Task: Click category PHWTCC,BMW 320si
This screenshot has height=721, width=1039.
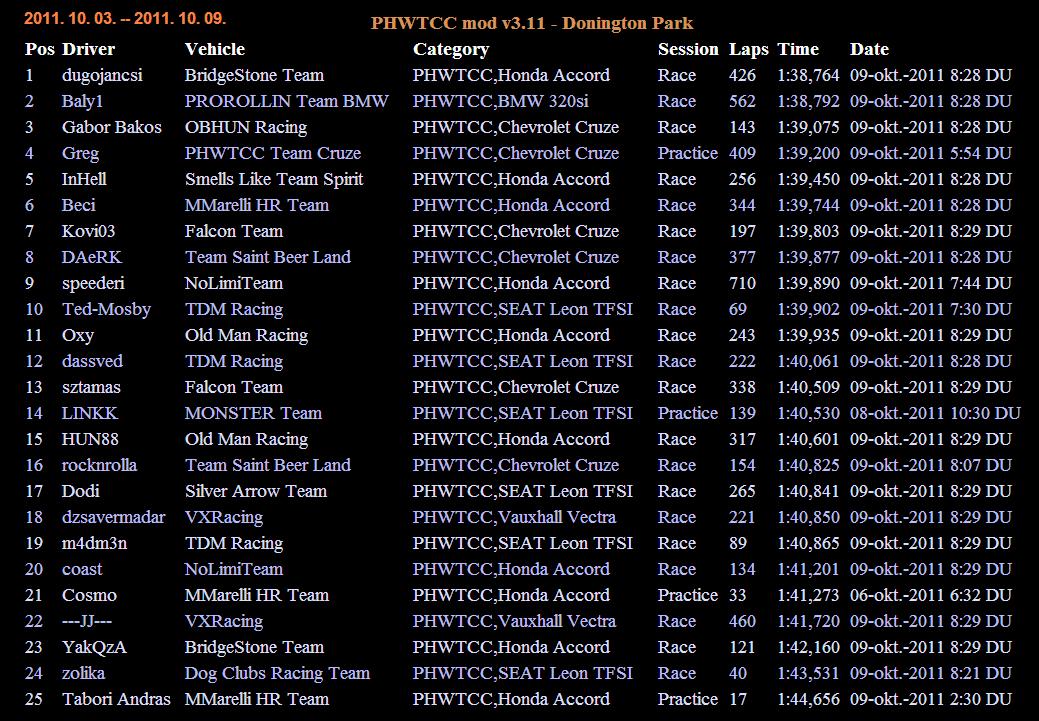Action: tap(500, 101)
